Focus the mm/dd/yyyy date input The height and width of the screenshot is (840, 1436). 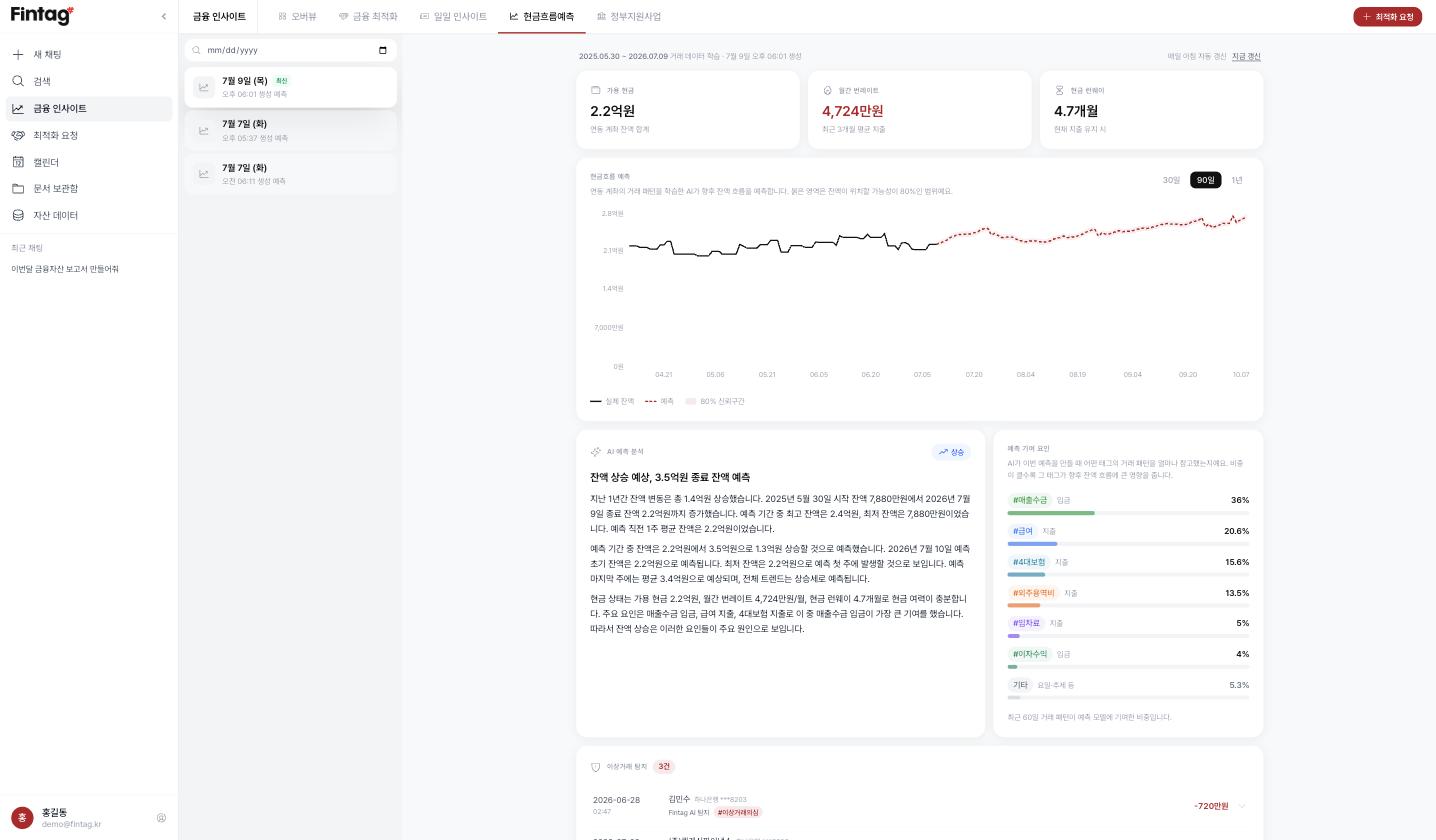tap(290, 50)
